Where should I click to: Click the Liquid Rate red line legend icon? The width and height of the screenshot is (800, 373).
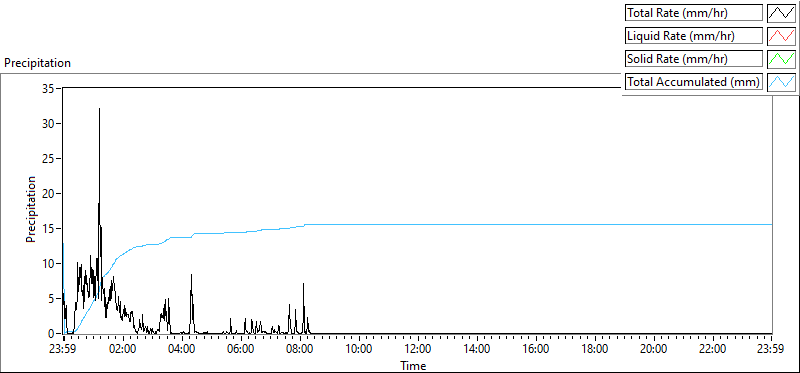(781, 36)
